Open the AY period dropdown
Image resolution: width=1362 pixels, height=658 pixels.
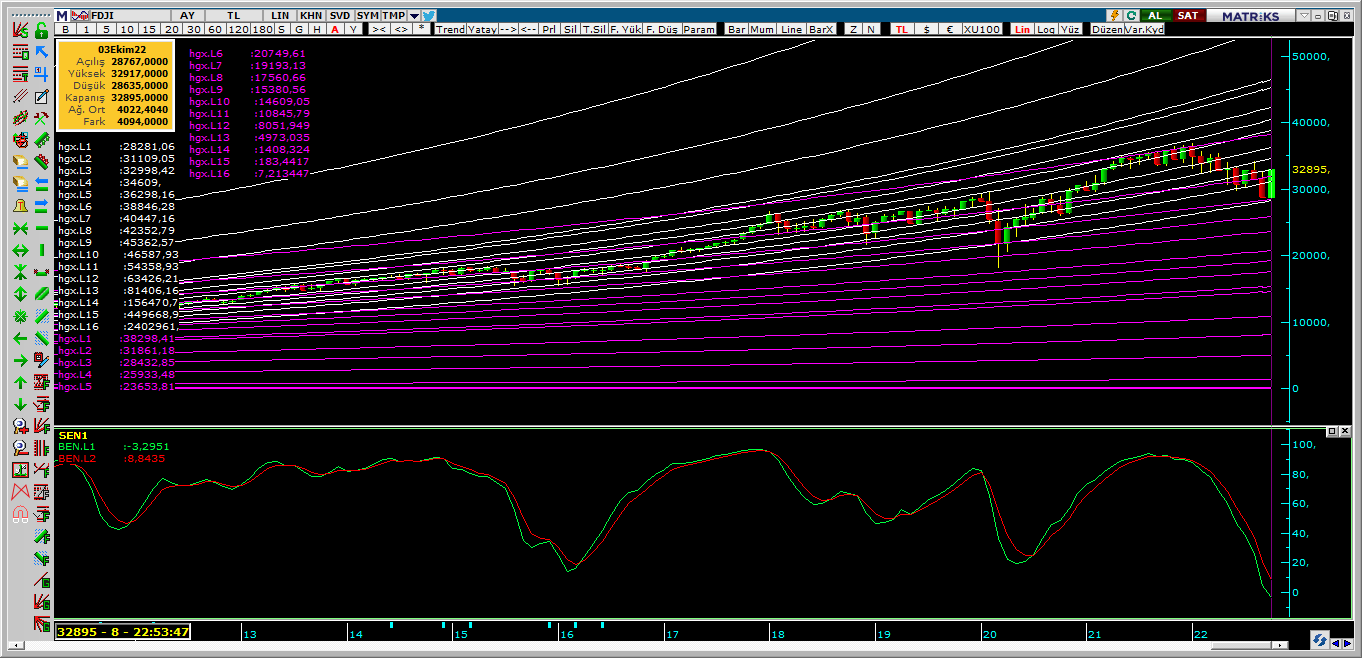point(187,16)
